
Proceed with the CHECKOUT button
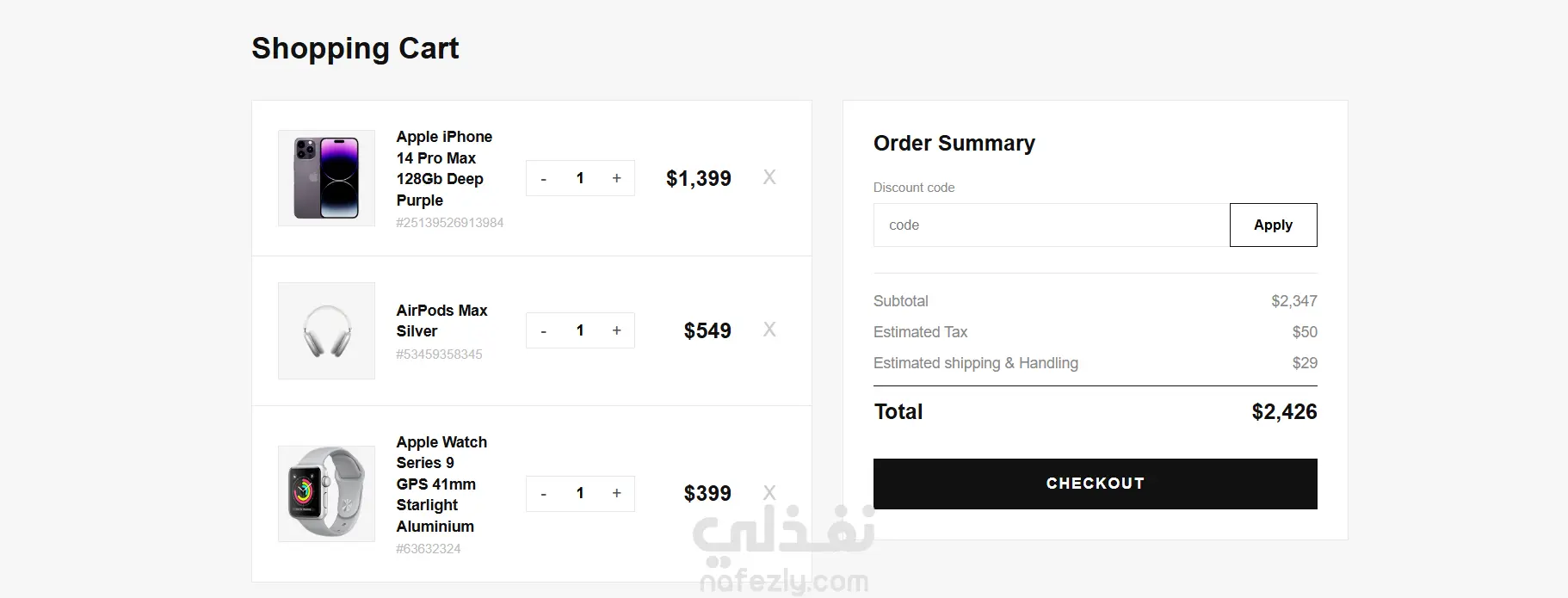pyautogui.click(x=1095, y=484)
